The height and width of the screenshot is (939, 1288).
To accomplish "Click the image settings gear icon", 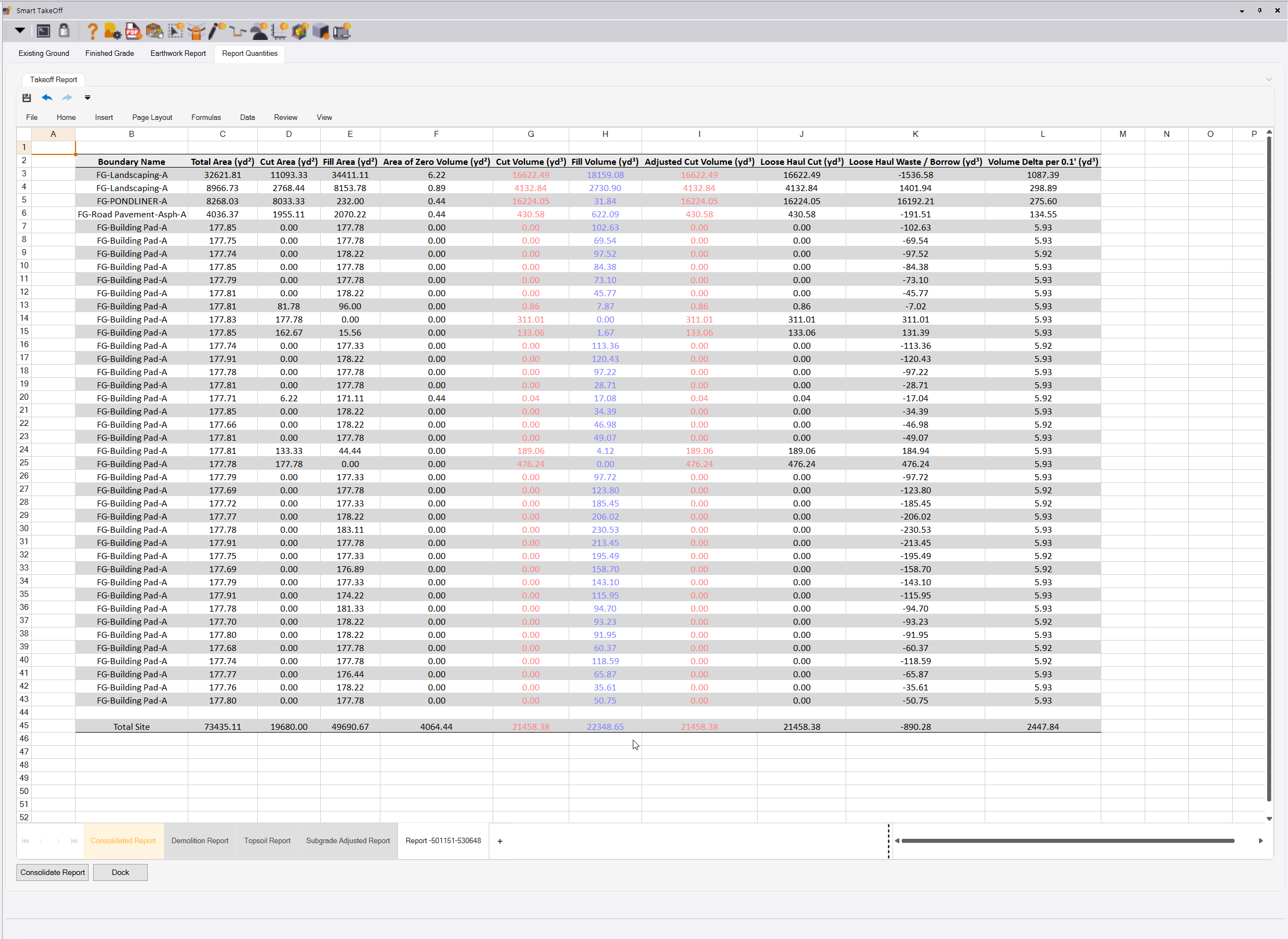I will tap(113, 31).
